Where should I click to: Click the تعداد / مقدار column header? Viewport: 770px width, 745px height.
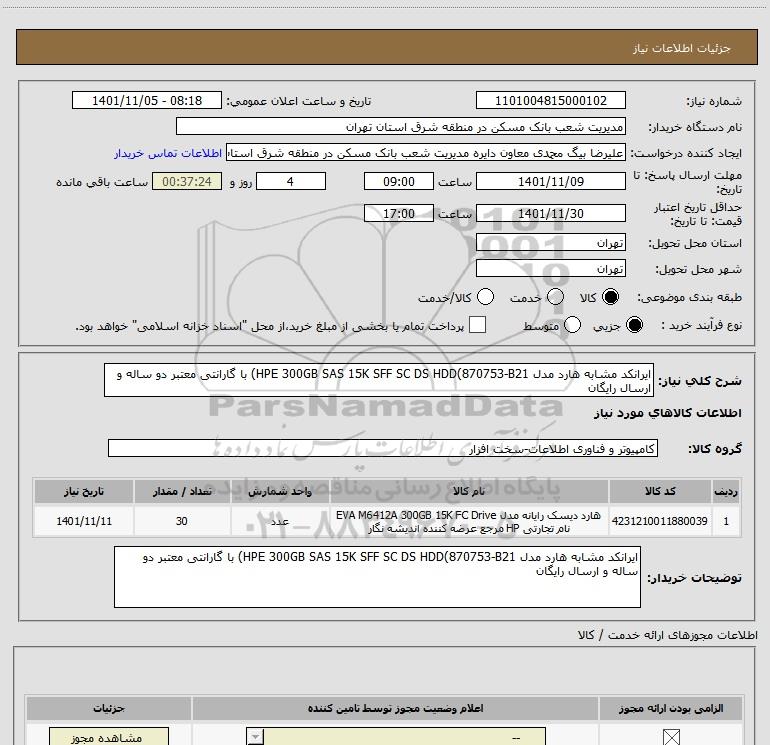(182, 492)
